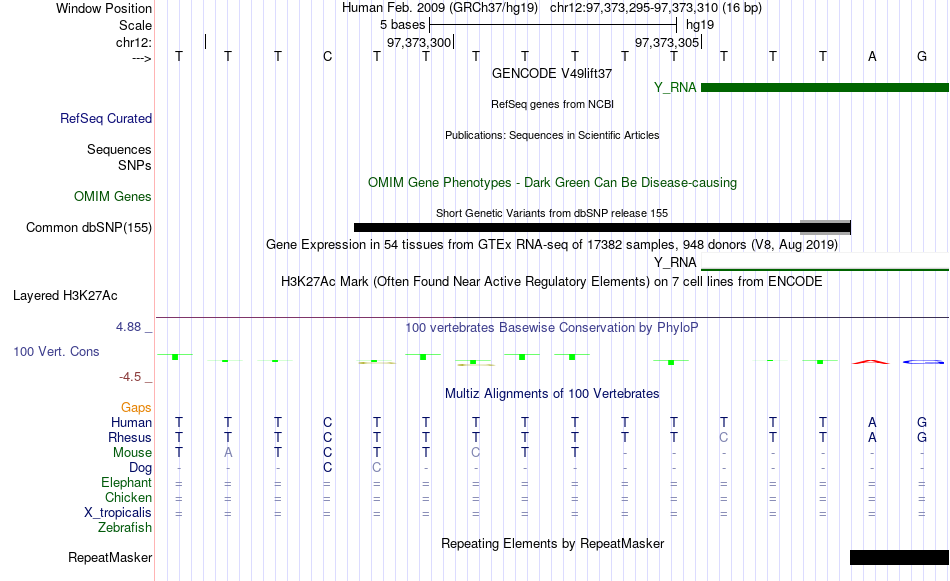Click the SNPs track label
This screenshot has height=581, width=950.
(135, 165)
